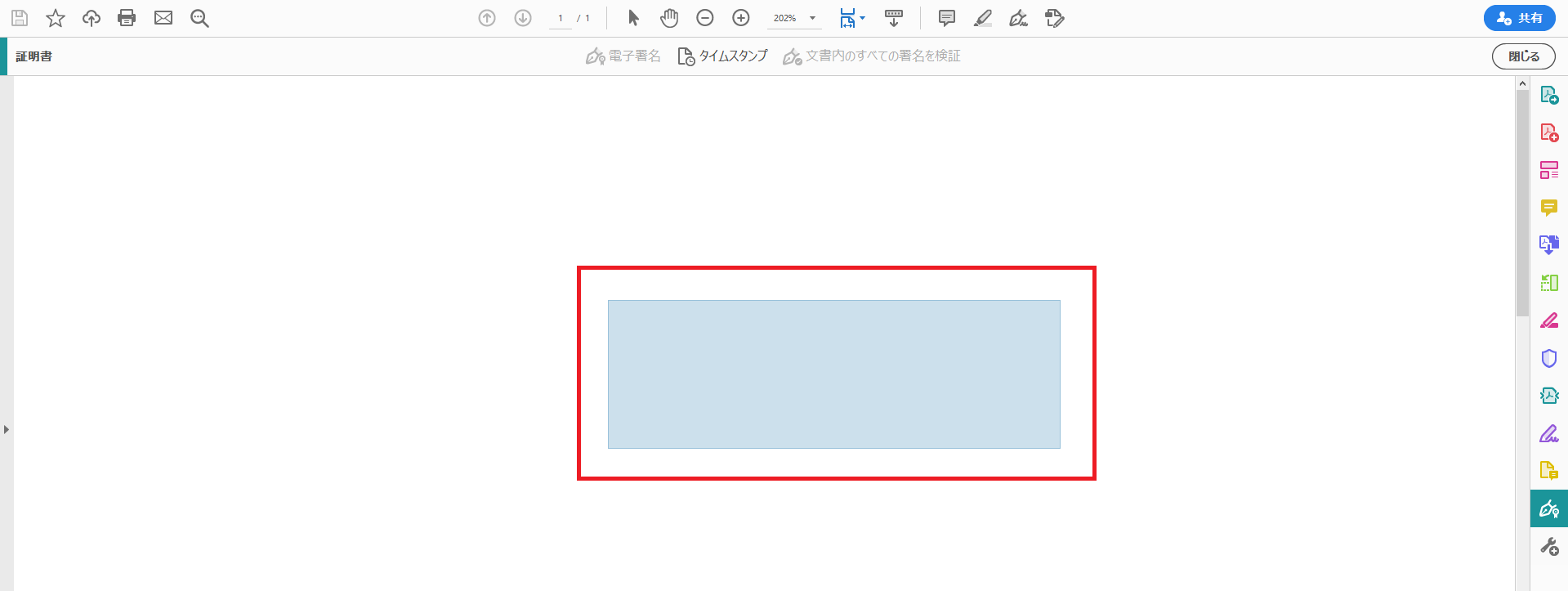Open the search magnifier tool

pyautogui.click(x=199, y=18)
